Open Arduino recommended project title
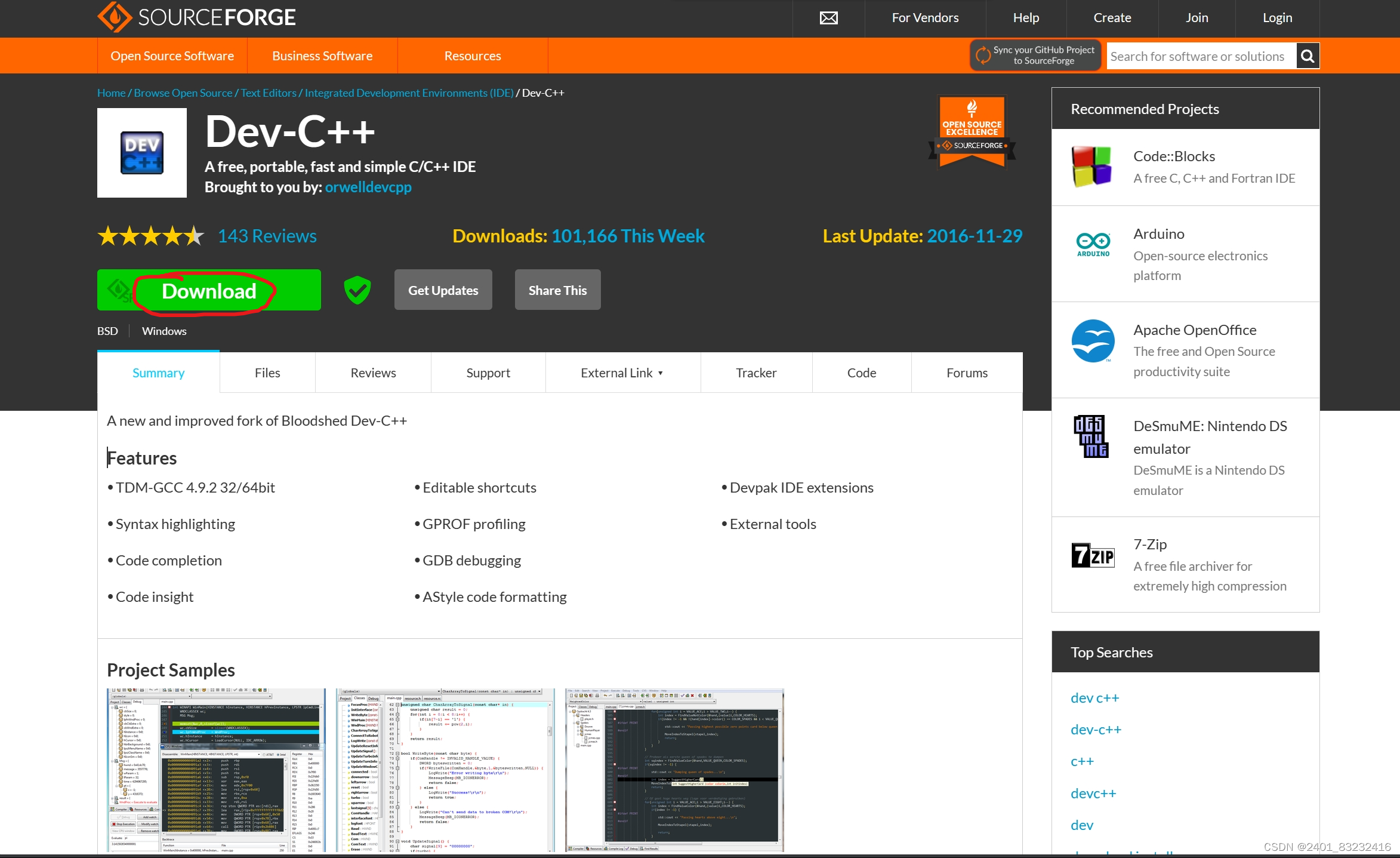The image size is (1400, 858). (x=1159, y=234)
